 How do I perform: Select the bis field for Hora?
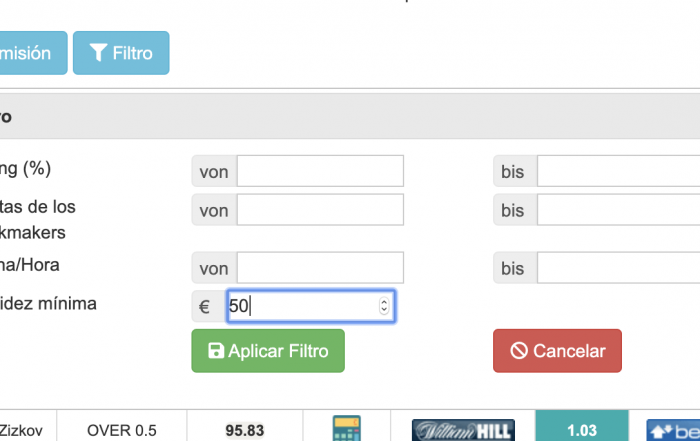pyautogui.click(x=618, y=267)
